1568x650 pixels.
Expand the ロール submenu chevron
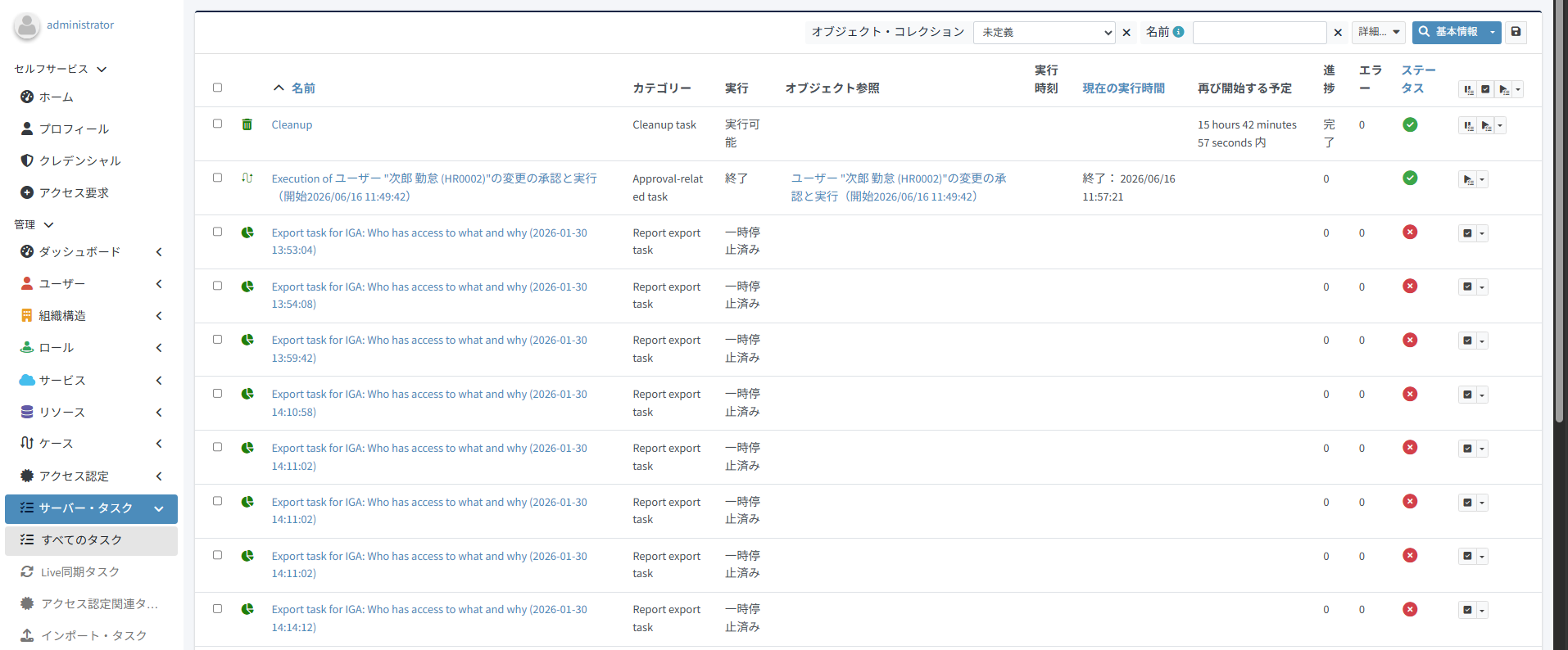point(159,348)
